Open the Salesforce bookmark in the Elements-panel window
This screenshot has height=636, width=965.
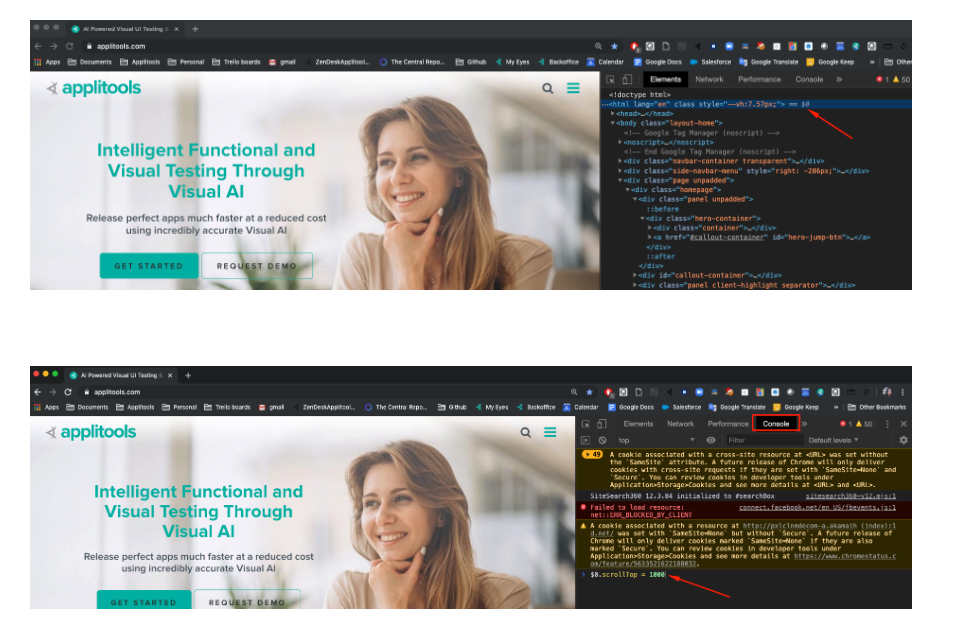(711, 62)
